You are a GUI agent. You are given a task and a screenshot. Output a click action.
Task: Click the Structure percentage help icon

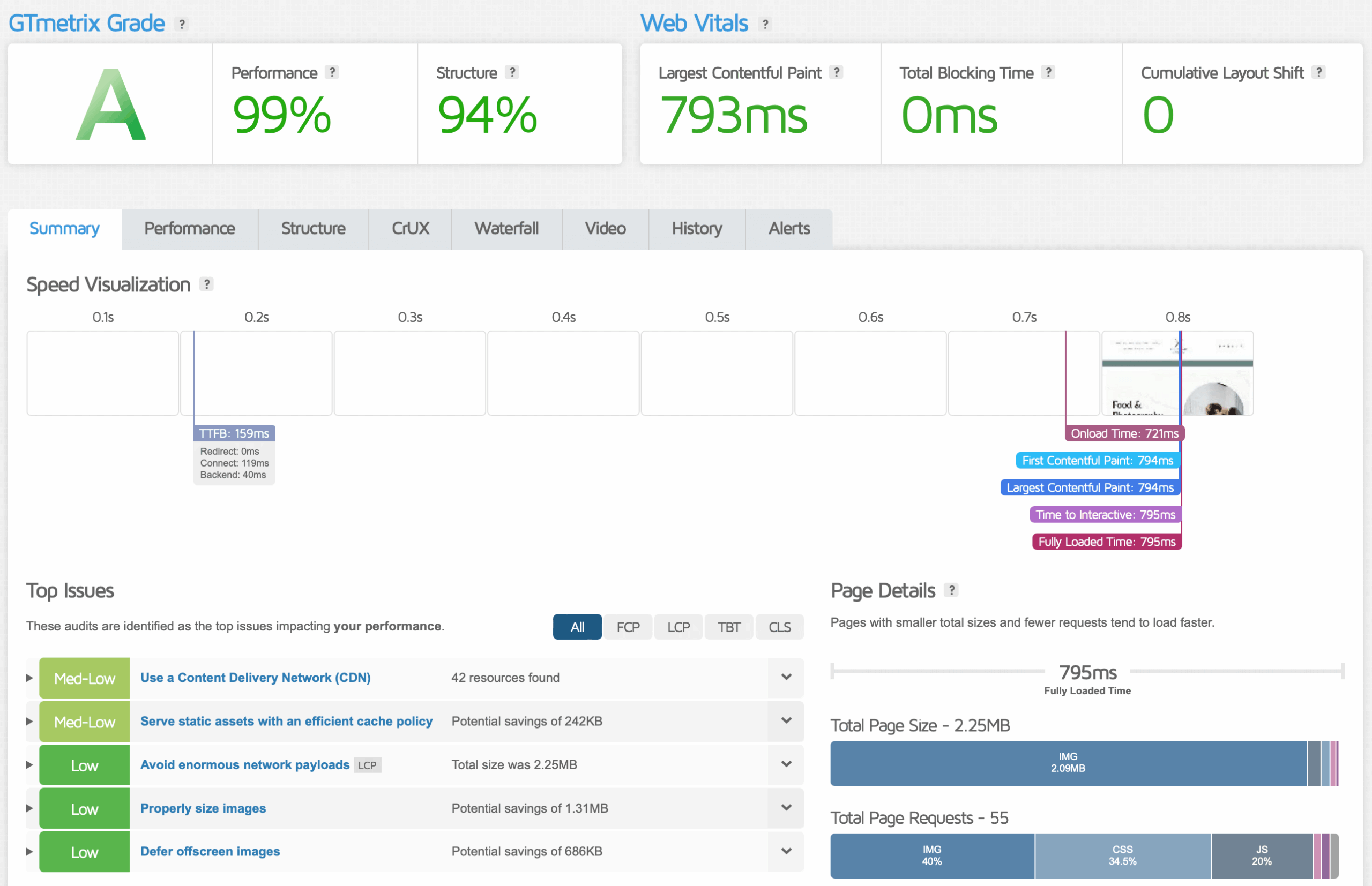click(x=511, y=72)
